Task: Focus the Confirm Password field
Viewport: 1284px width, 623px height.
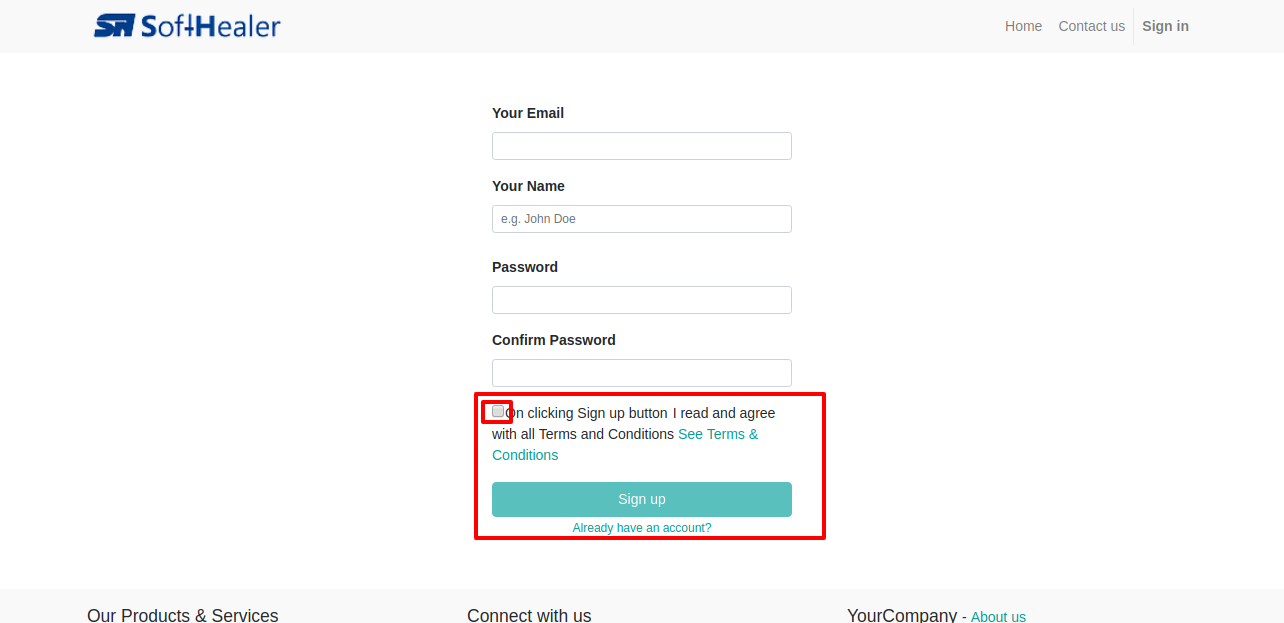Action: (x=642, y=373)
